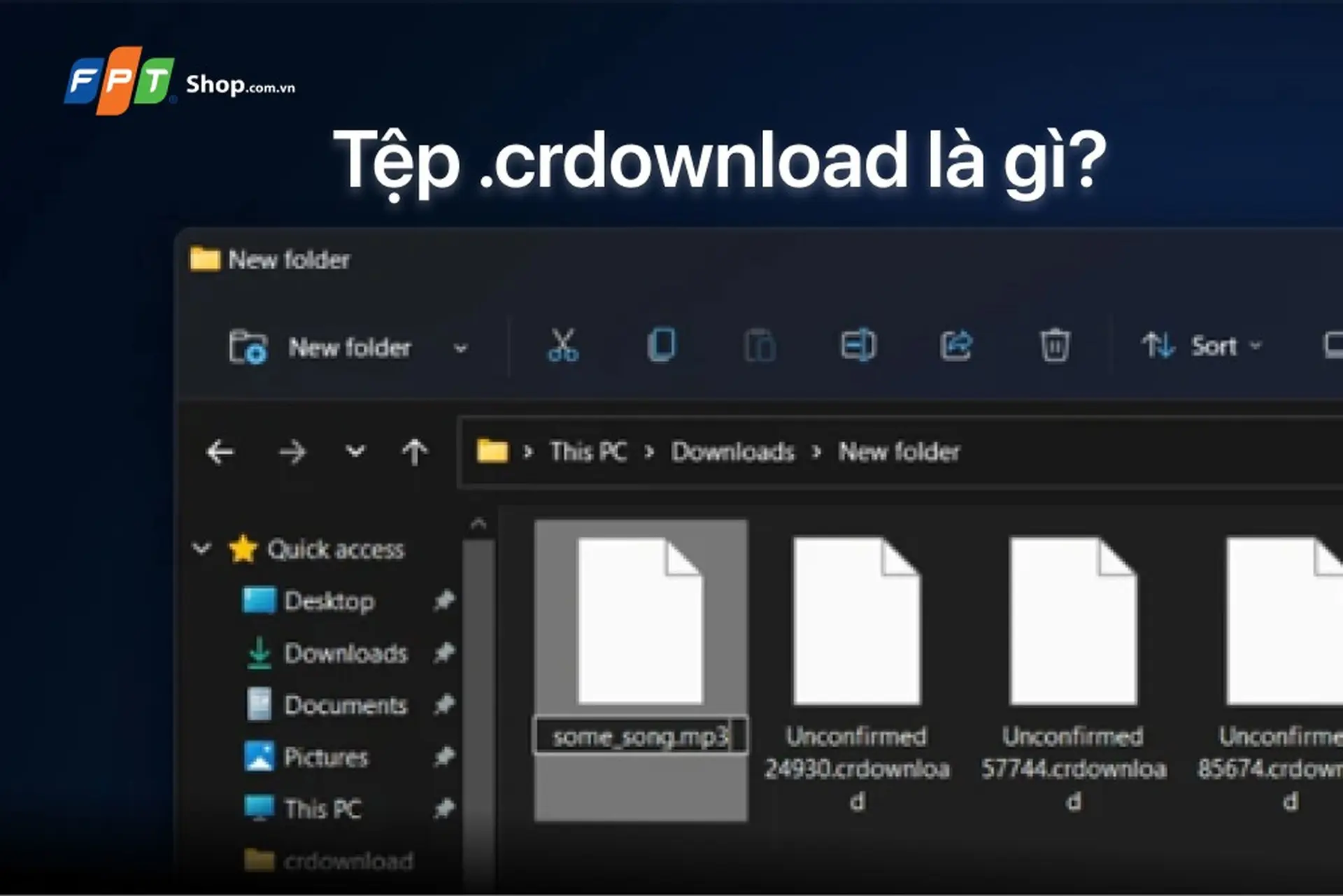Image resolution: width=1343 pixels, height=896 pixels.
Task: Click the some_song.mp3 rename text field
Action: point(640,736)
